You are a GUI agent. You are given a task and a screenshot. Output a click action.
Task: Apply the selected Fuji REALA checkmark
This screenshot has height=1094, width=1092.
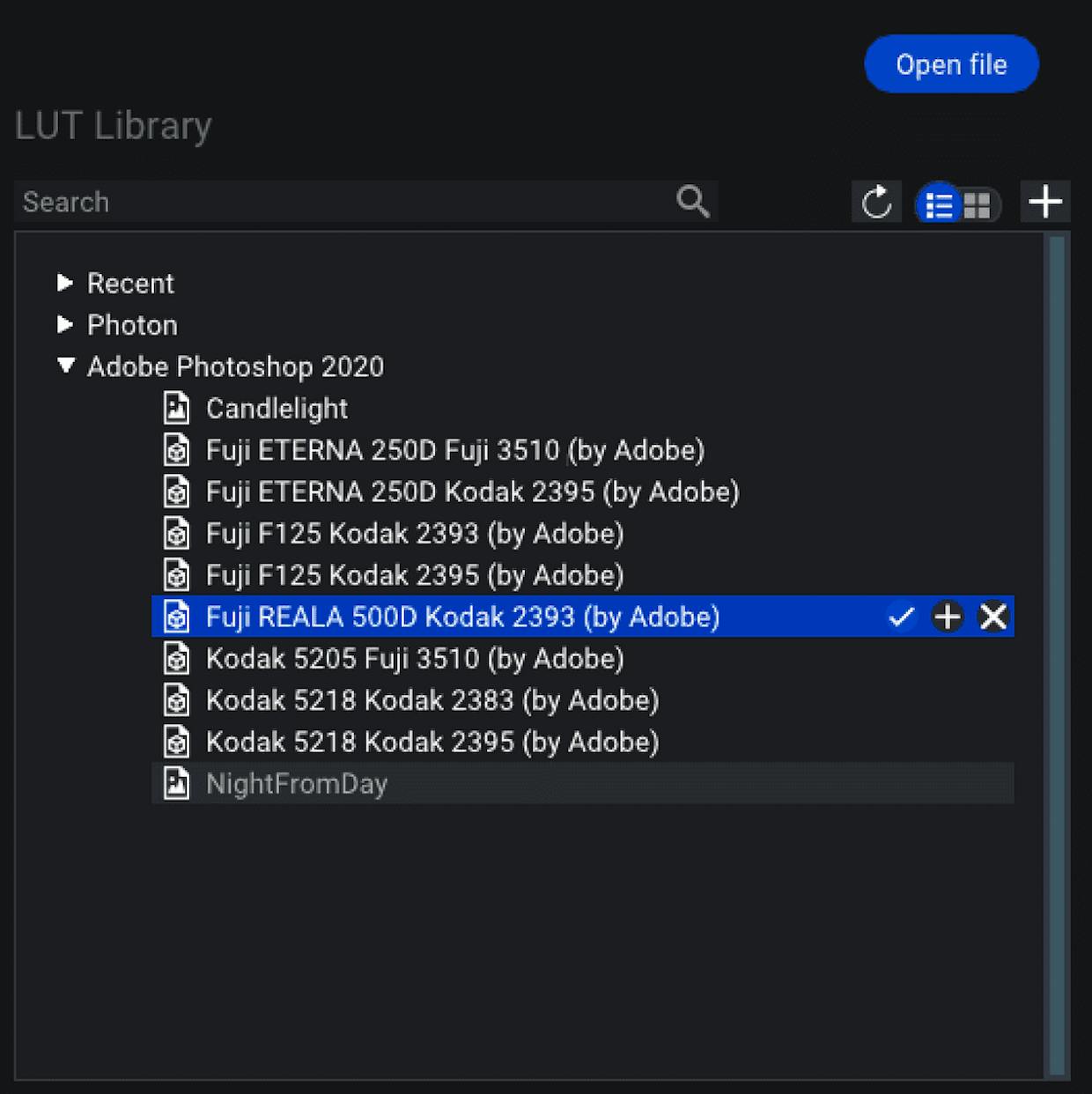point(901,617)
